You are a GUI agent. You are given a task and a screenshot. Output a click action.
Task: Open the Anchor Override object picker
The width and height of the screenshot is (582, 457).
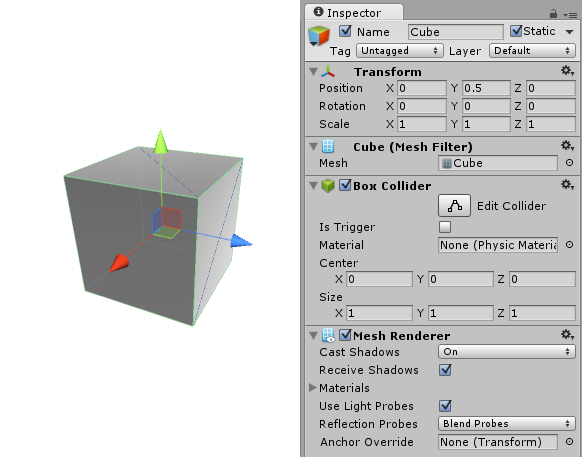569,442
